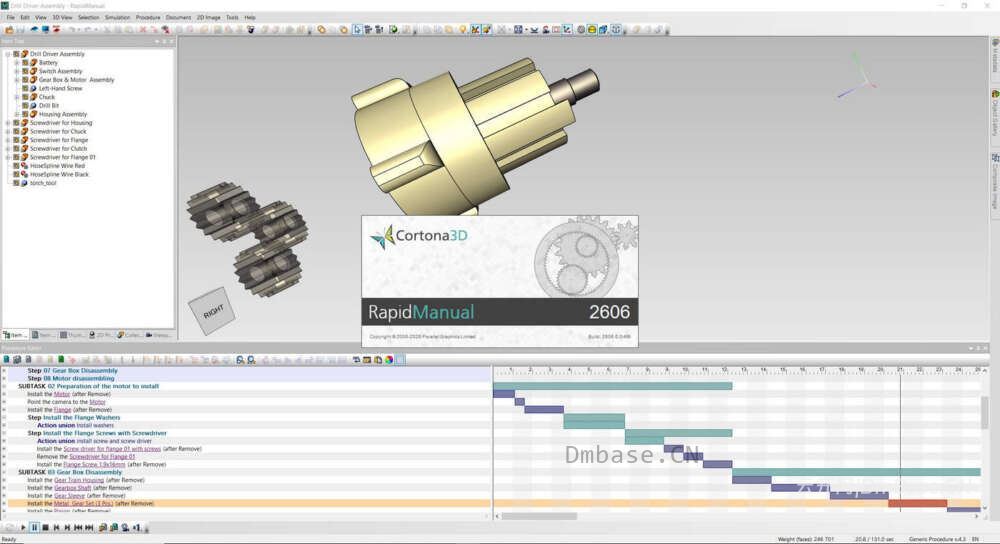Toggle the Battery visibility checkbox

pyautogui.click(x=25, y=62)
